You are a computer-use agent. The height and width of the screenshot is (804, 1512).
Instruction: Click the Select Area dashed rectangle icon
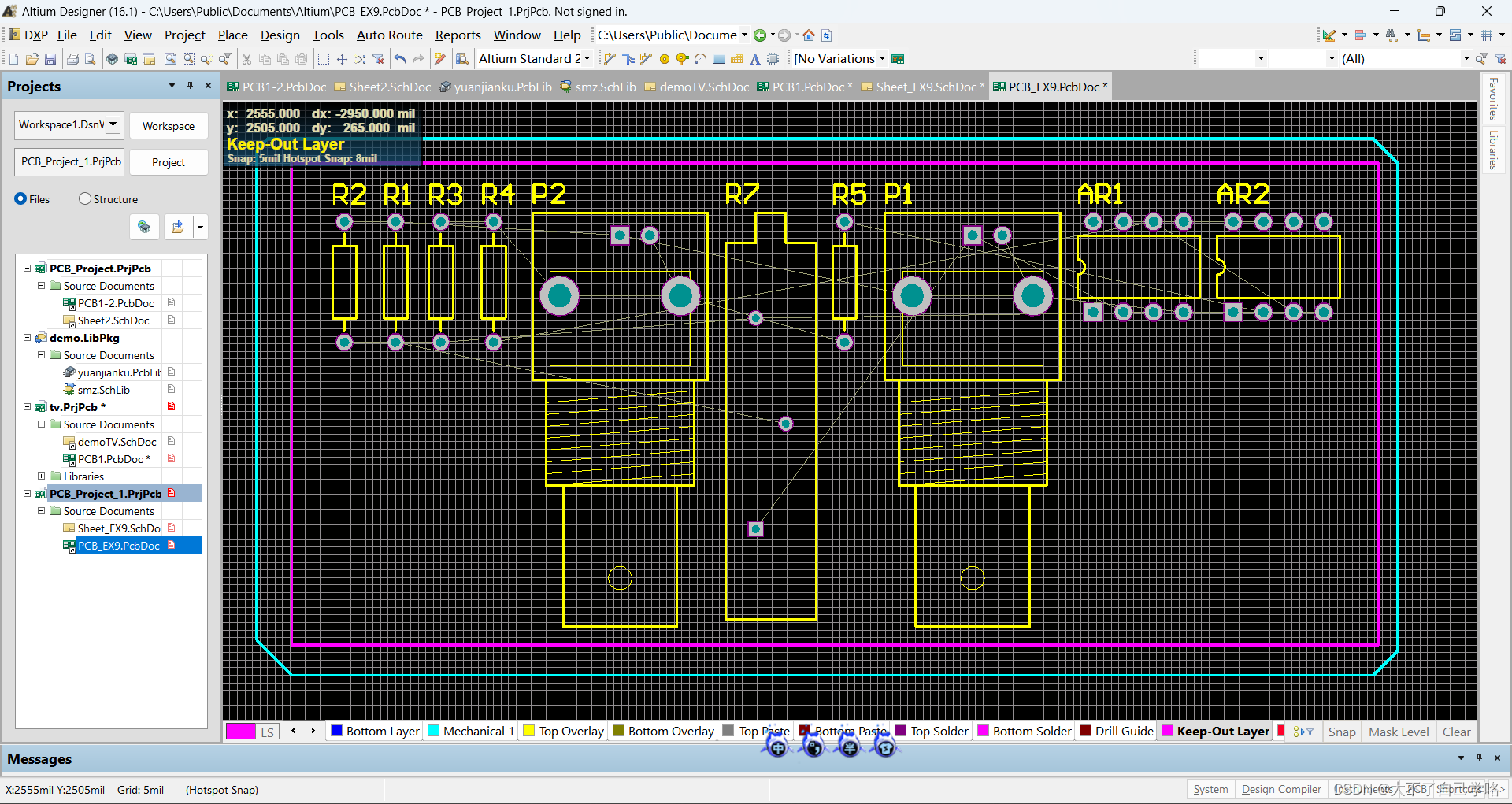click(324, 59)
